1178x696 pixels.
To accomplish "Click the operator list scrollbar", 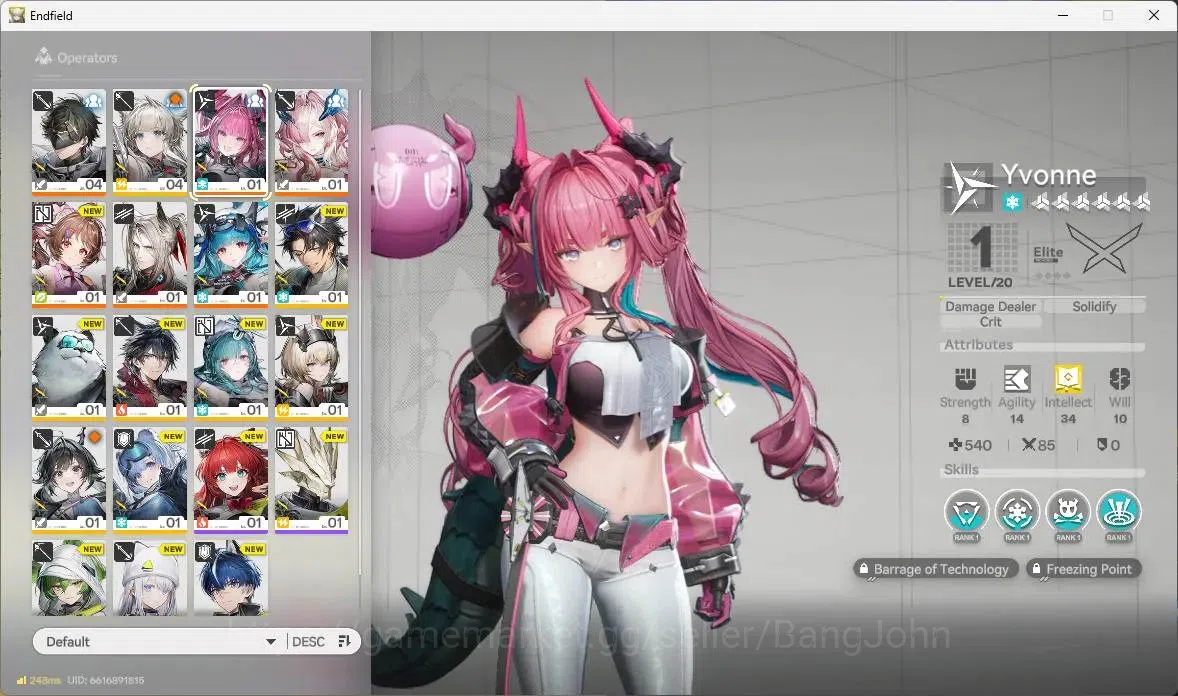I will (360, 333).
